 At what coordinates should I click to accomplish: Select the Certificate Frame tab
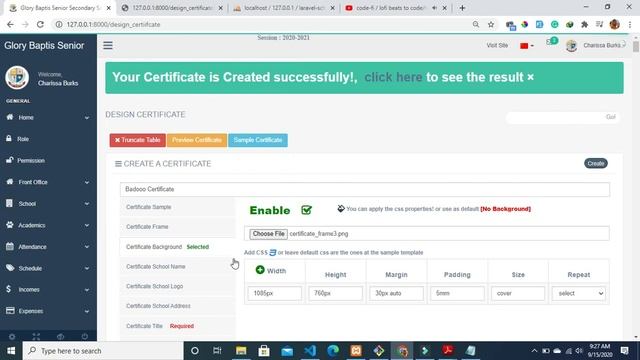tap(178, 227)
